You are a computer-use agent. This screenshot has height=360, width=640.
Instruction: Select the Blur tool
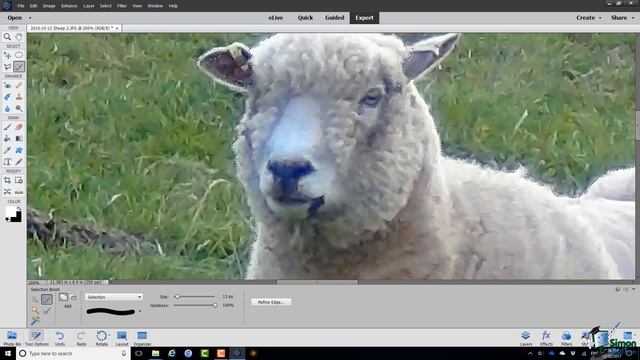click(x=7, y=109)
